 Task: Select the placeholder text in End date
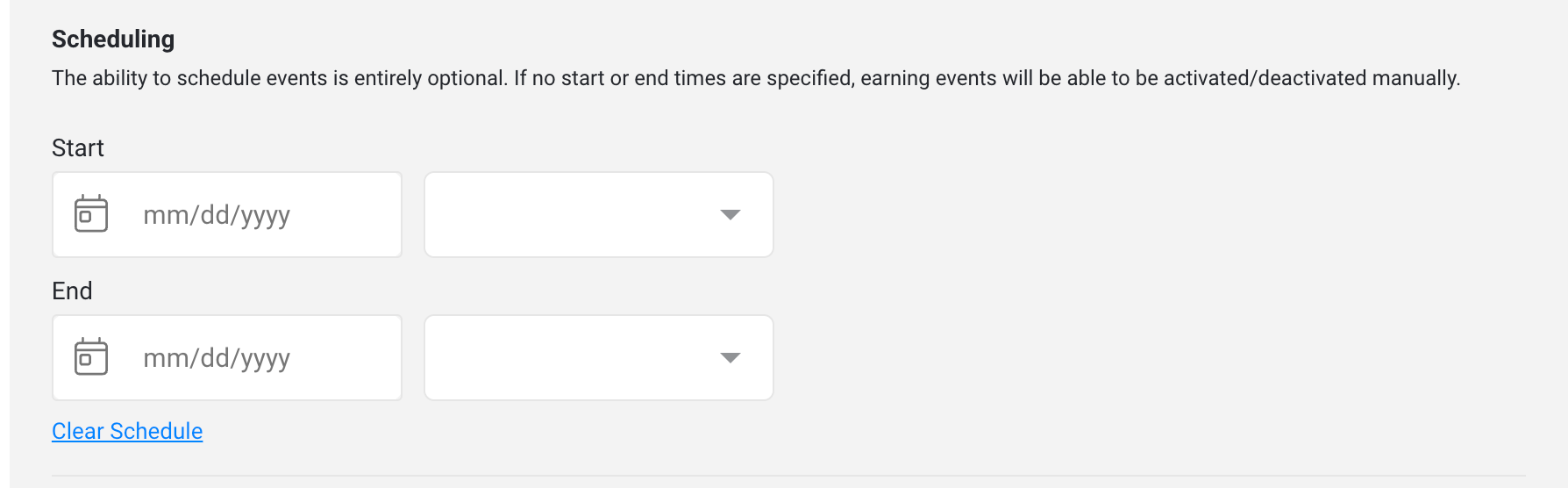click(217, 358)
